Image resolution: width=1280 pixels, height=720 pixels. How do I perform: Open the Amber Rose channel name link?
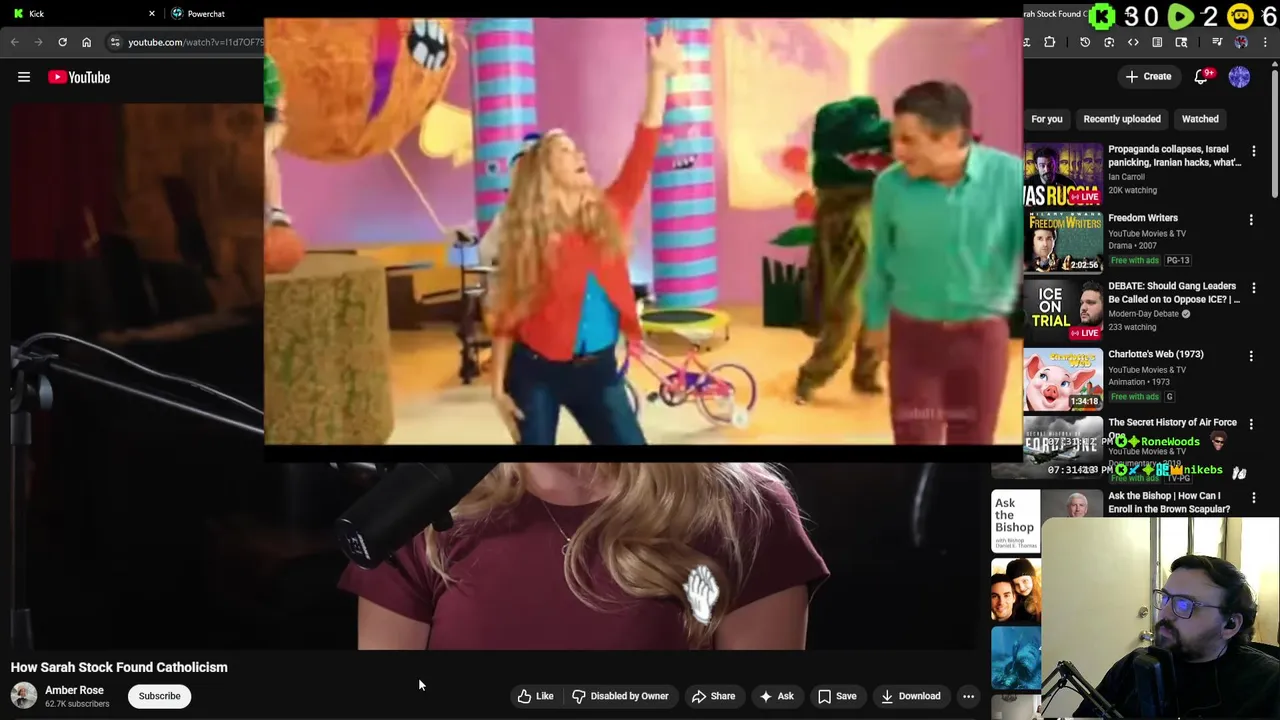(74, 690)
